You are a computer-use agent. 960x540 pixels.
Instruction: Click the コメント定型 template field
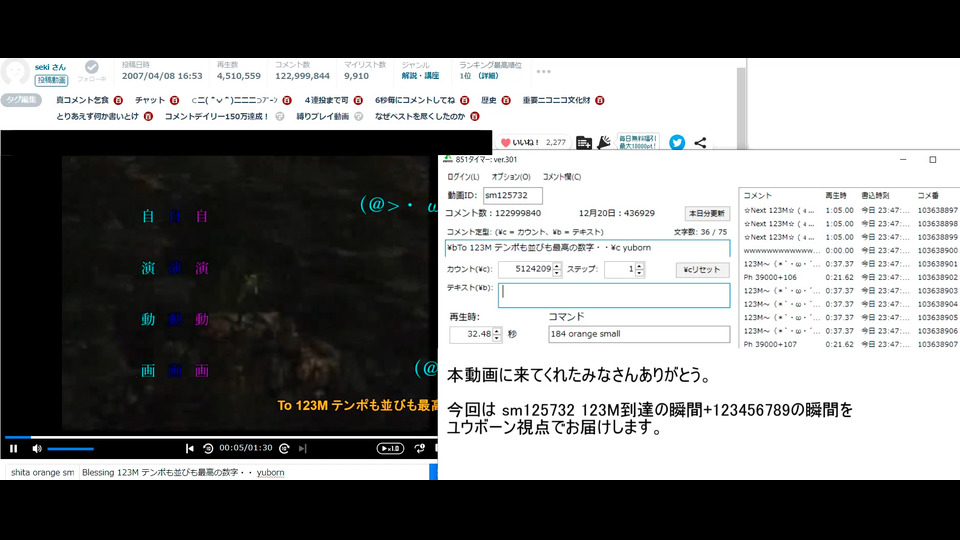coord(587,248)
